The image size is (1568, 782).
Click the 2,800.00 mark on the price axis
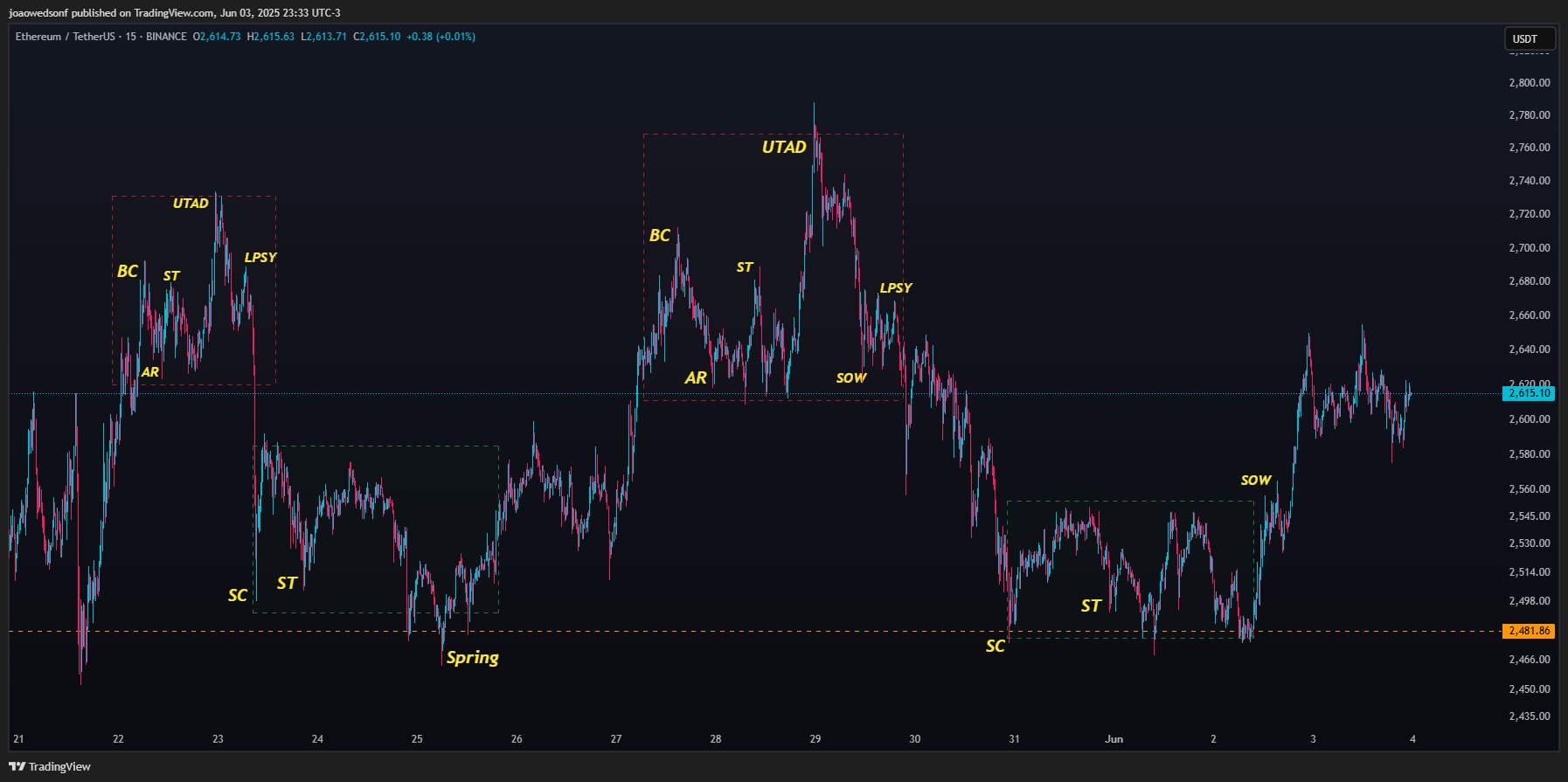pyautogui.click(x=1529, y=83)
